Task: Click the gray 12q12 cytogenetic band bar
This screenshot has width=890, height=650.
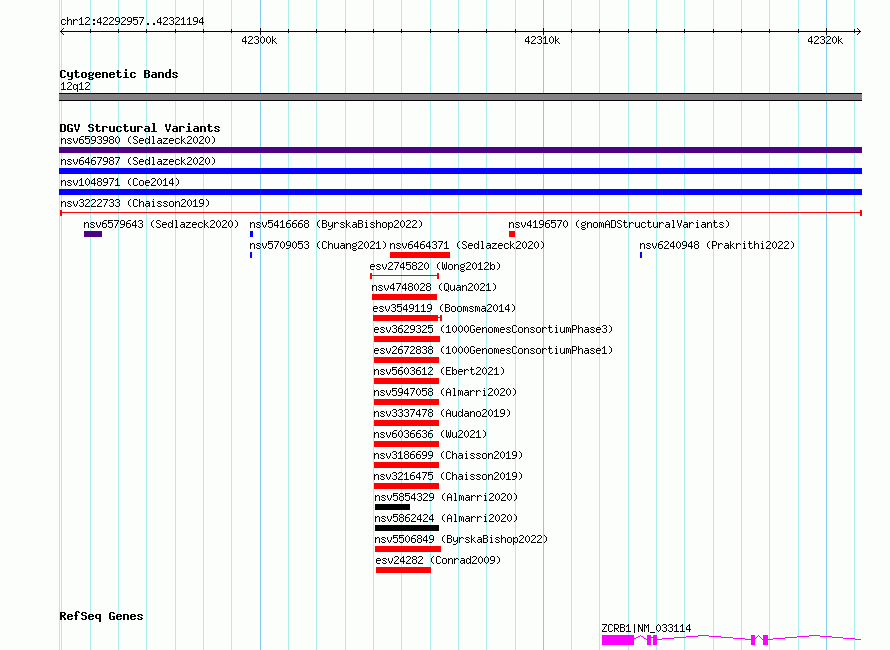Action: click(x=460, y=97)
